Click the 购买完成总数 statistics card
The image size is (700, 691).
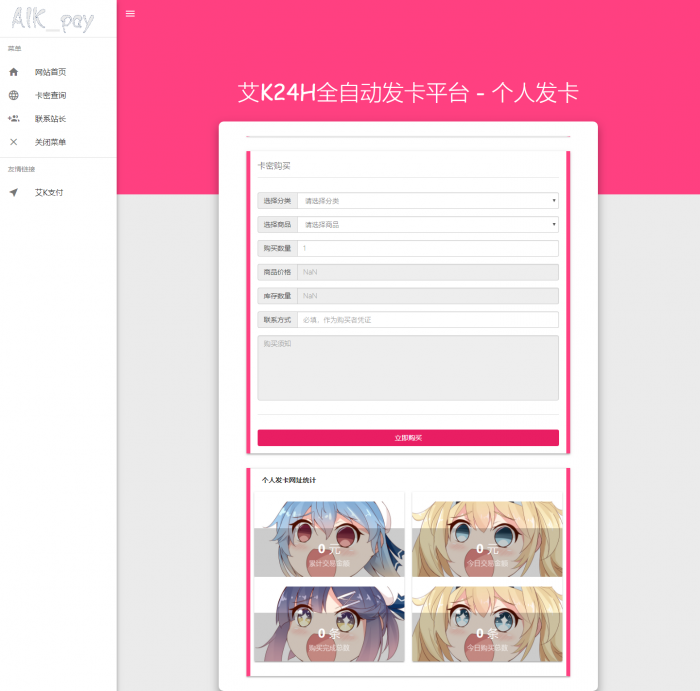coord(329,622)
